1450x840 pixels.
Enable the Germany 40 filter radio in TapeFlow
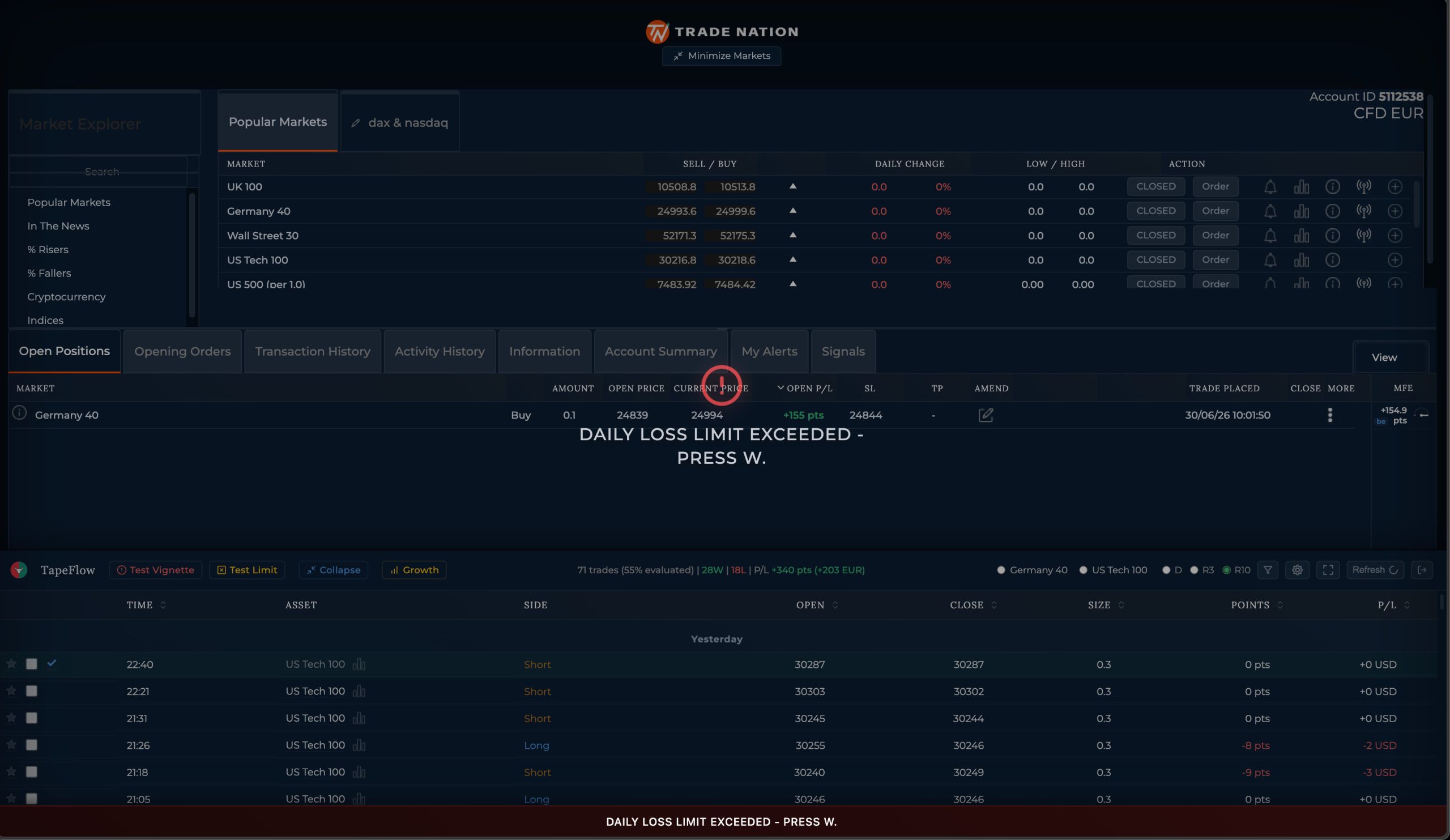coord(1001,570)
